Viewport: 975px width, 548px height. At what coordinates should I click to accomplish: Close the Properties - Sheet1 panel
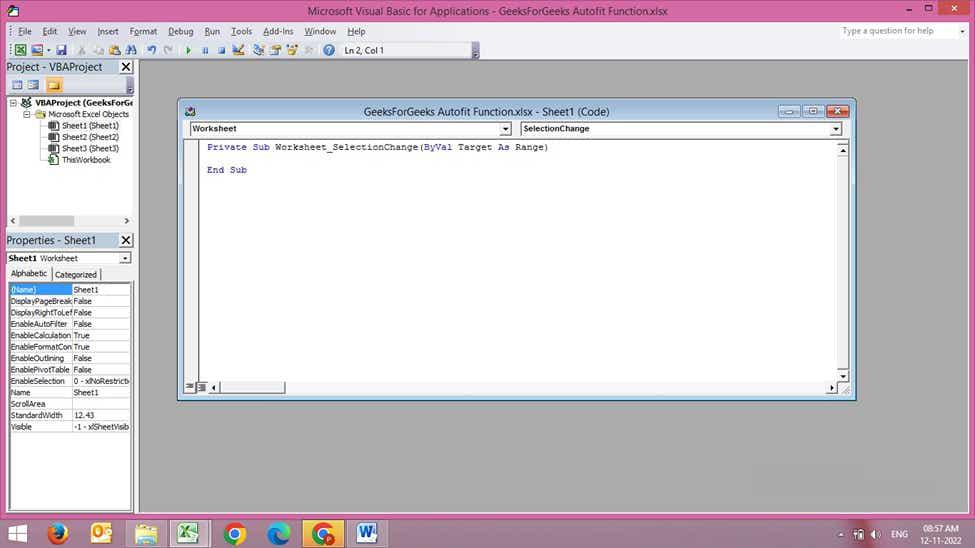tap(126, 240)
